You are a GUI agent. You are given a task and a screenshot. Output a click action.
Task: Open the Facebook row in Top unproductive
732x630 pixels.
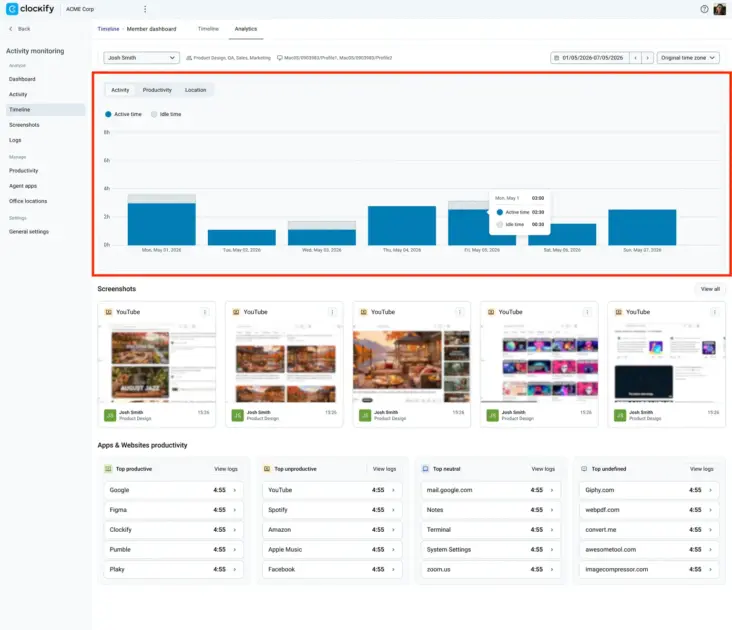pos(332,569)
